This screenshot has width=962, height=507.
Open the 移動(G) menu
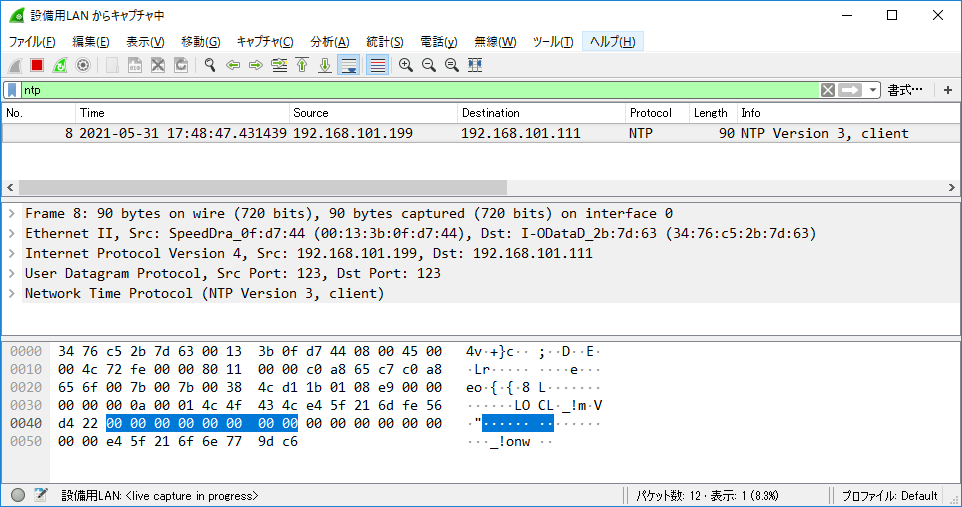click(x=201, y=42)
